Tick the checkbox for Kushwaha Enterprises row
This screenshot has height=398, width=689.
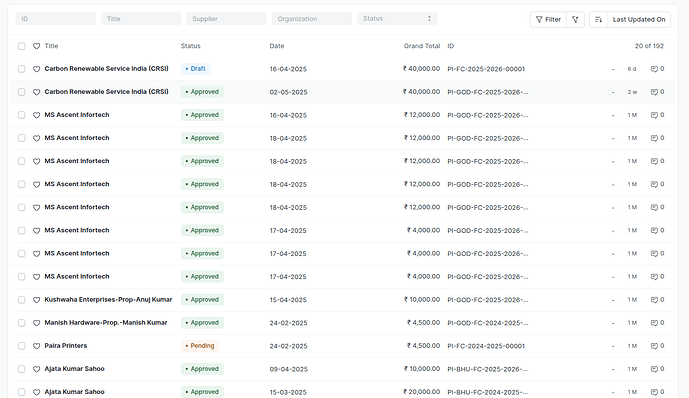pos(22,300)
